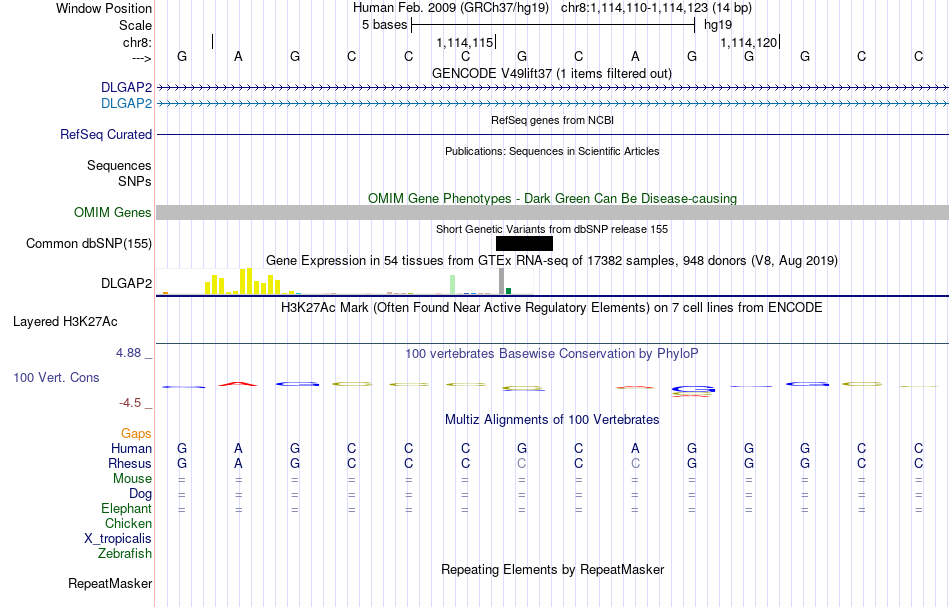This screenshot has height=607, width=950.
Task: Click the RefSeq Curated track label
Action: 106,134
